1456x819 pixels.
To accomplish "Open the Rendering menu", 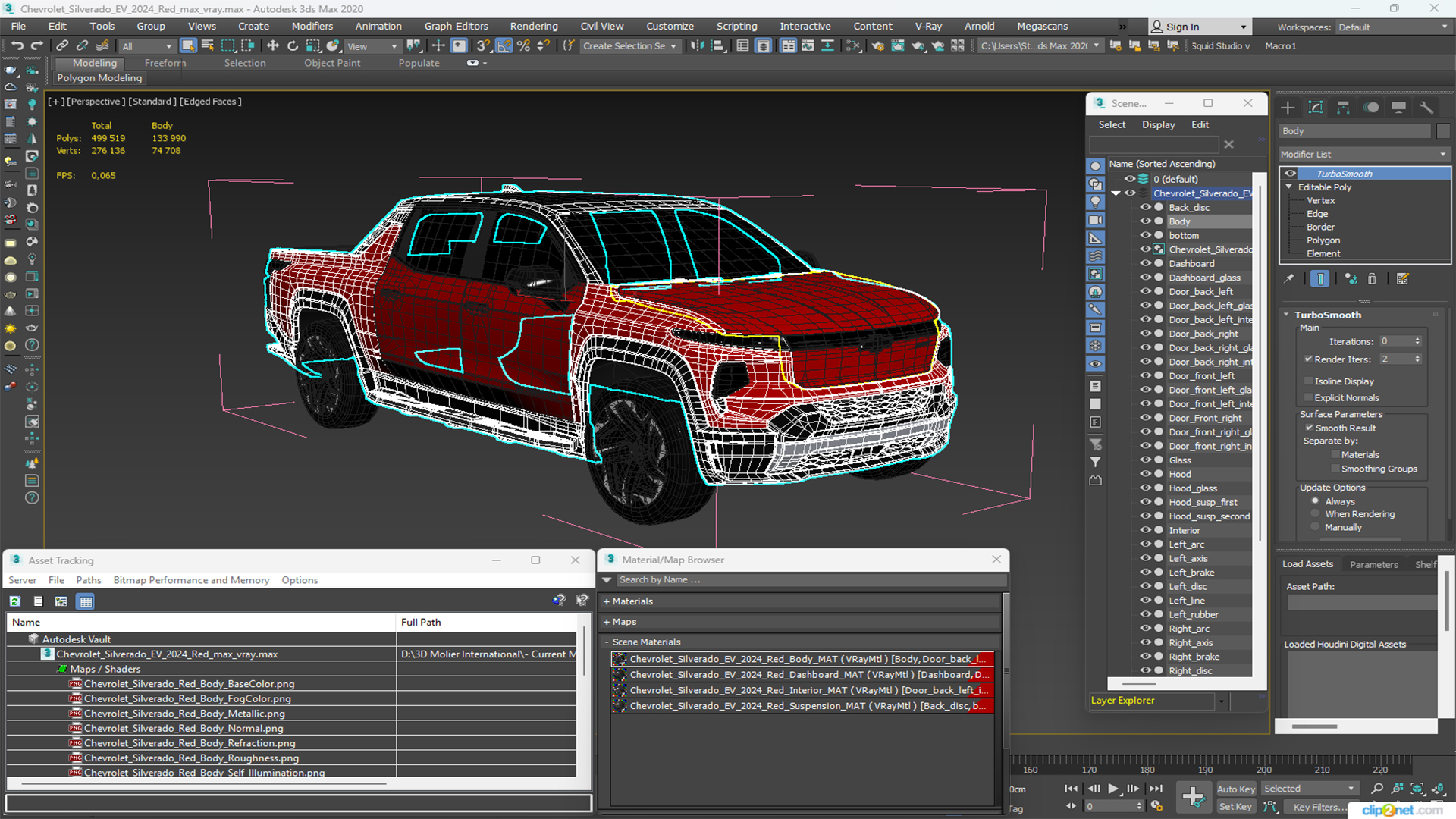I will (x=533, y=26).
